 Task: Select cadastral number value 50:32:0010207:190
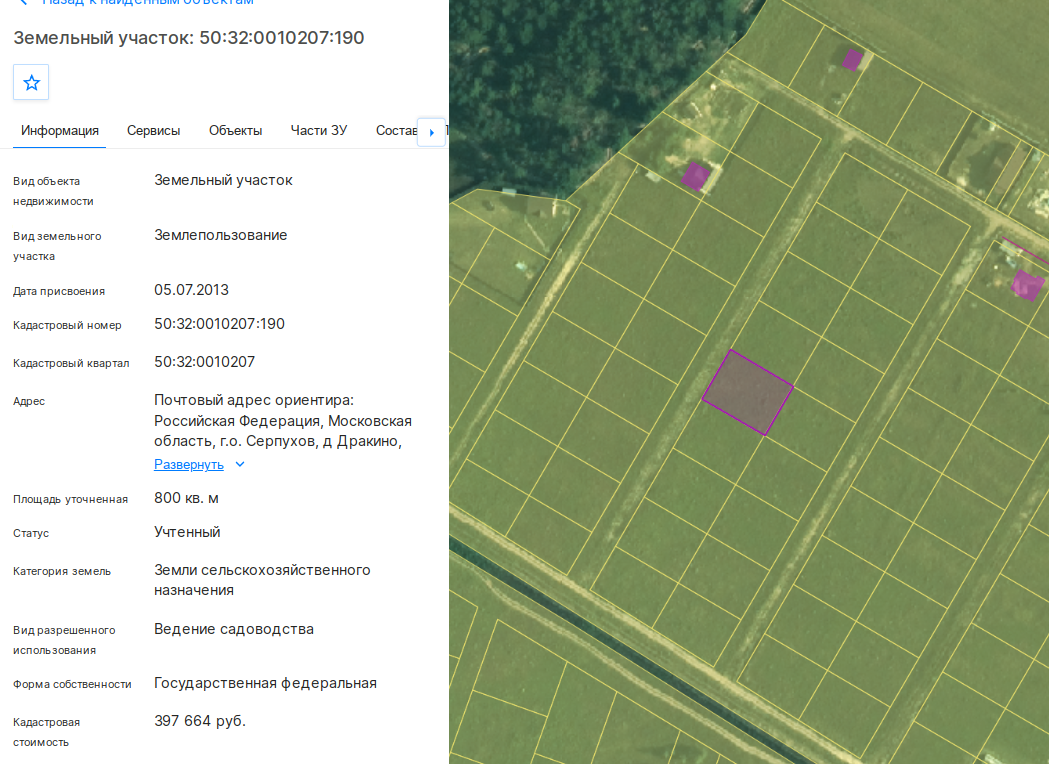219,324
